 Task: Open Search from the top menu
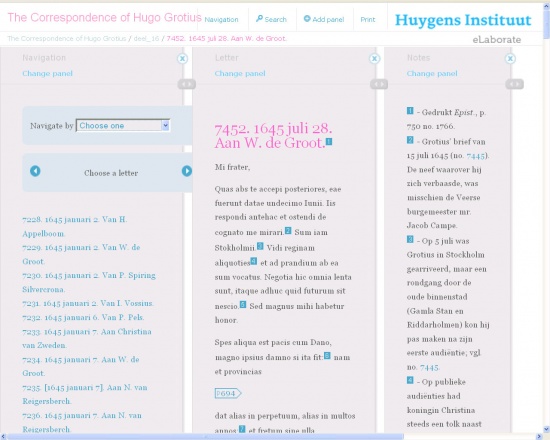pyautogui.click(x=271, y=19)
